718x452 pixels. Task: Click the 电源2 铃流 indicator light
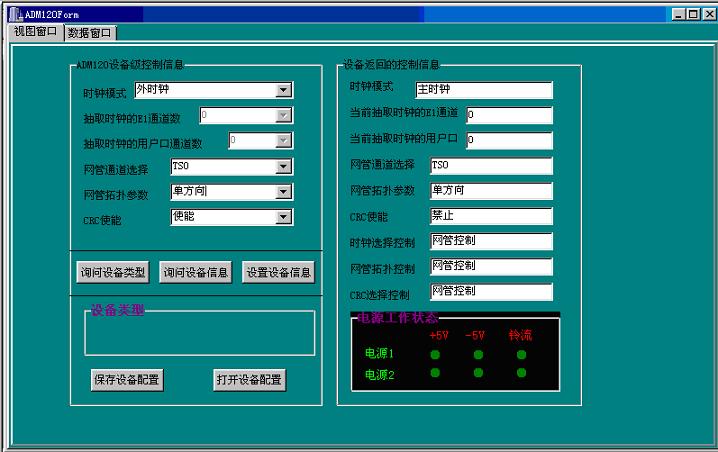[x=521, y=373]
